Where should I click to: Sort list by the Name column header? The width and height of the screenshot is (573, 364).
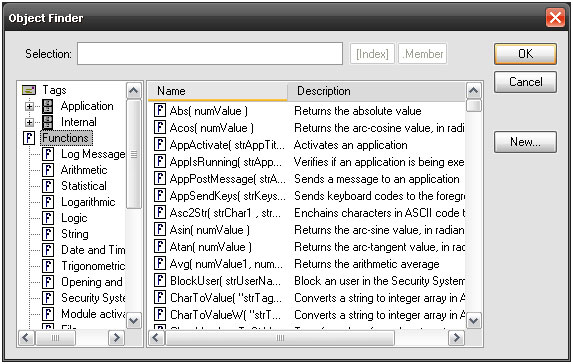[218, 91]
